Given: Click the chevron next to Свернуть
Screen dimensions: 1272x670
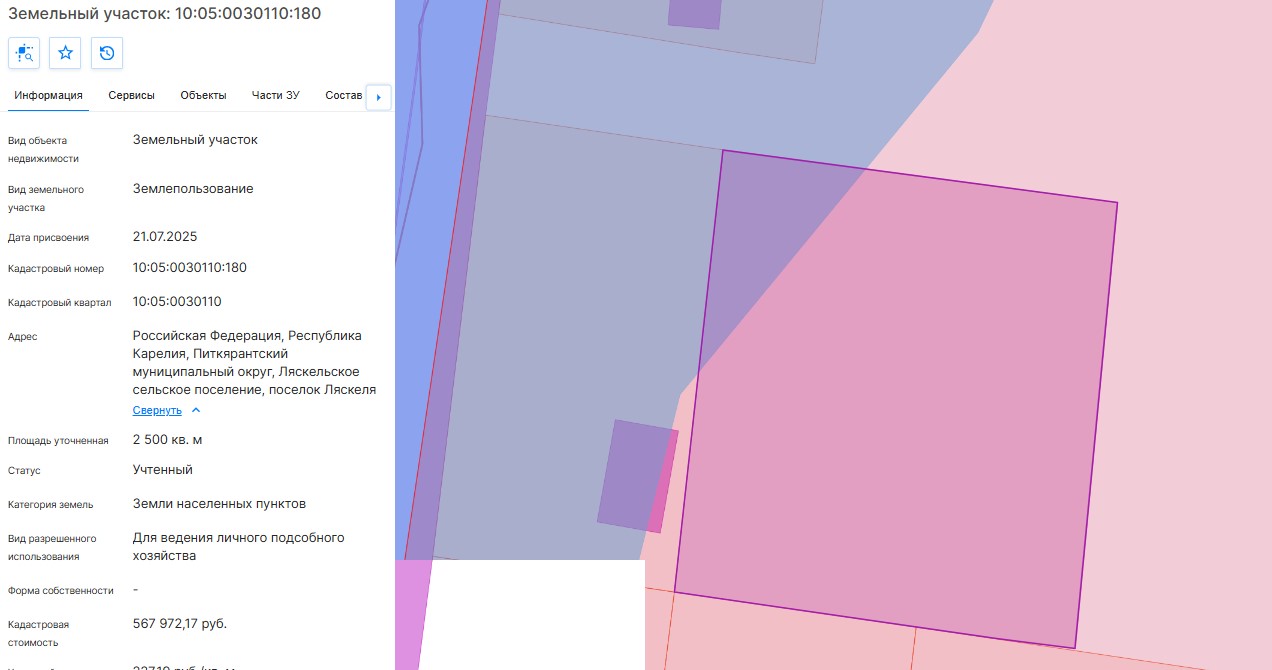Looking at the screenshot, I should pos(196,410).
